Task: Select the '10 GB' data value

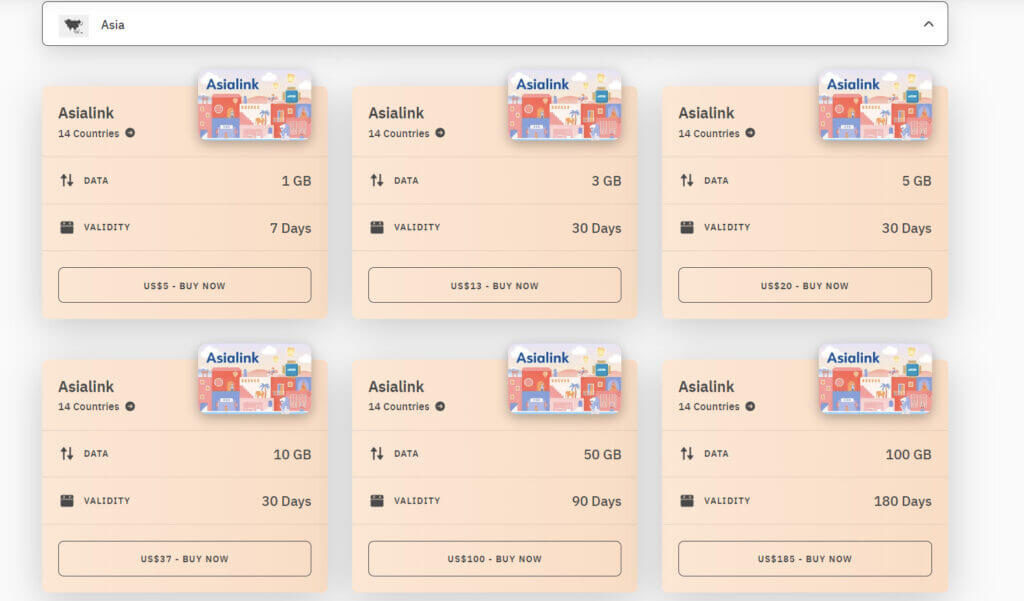Action: tap(292, 454)
